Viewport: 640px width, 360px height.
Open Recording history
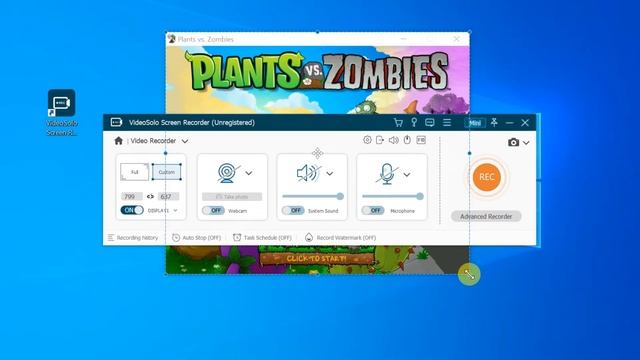133,238
